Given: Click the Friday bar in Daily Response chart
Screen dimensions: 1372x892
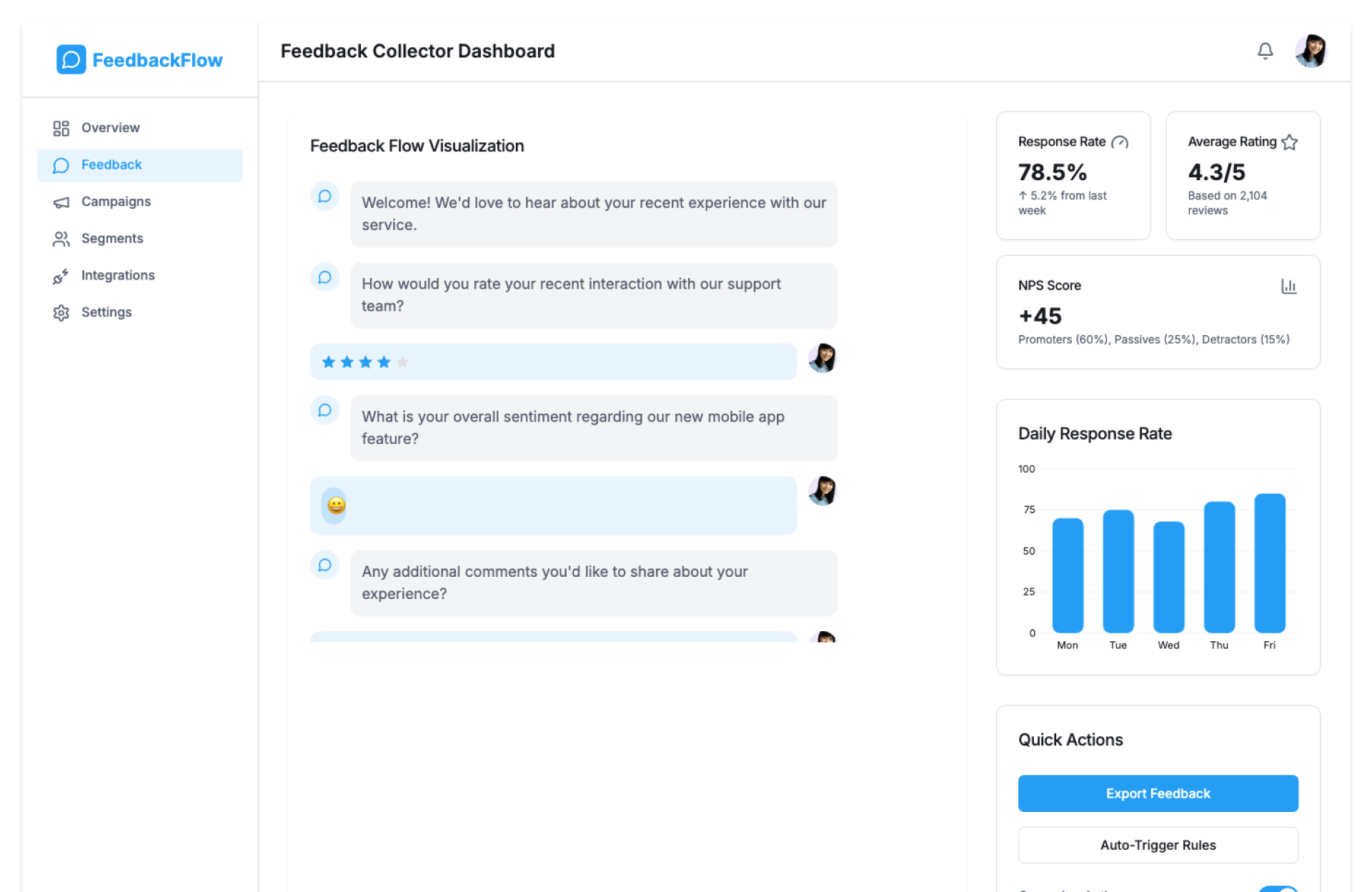Looking at the screenshot, I should tap(1269, 563).
